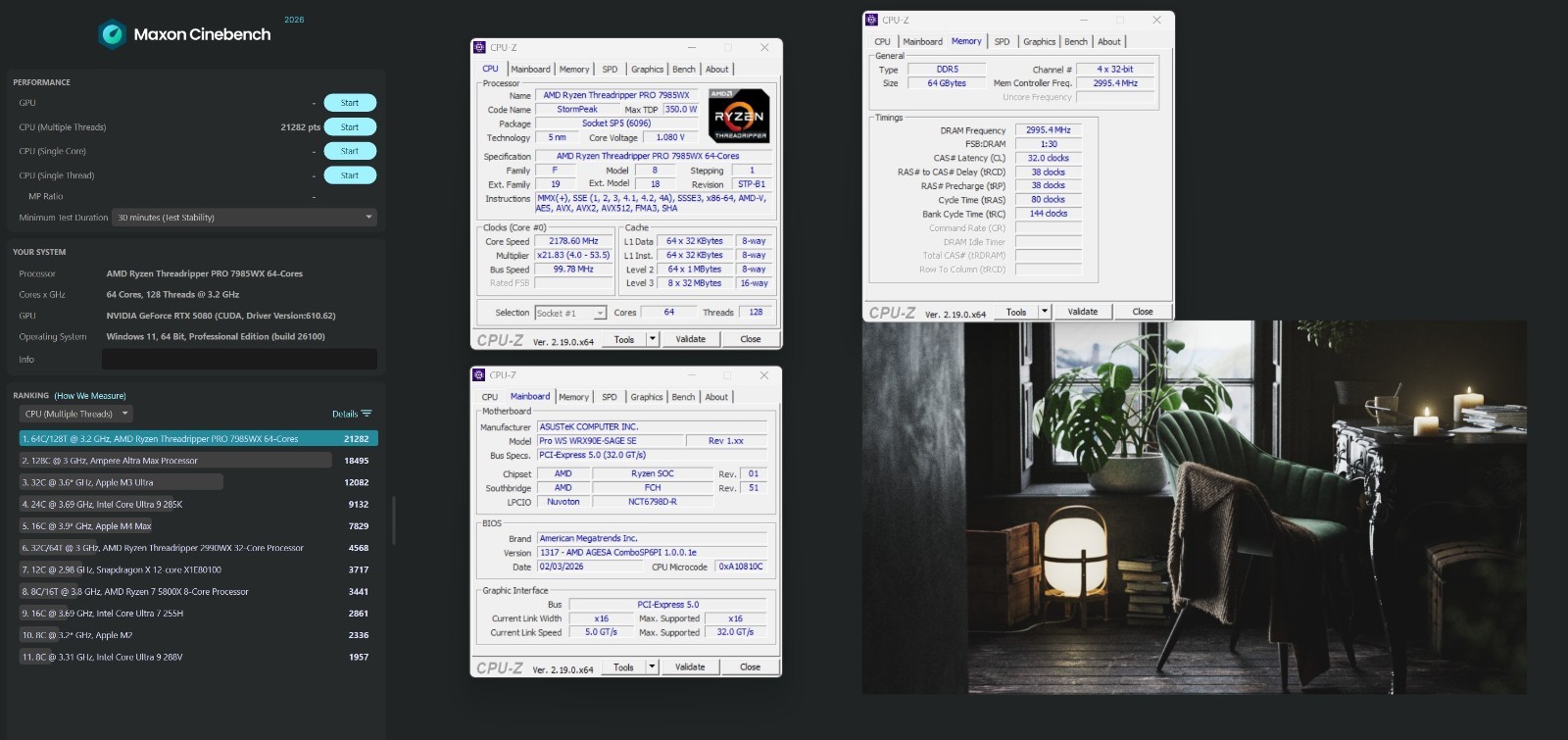
Task: Open the Tools arrow in the CPU-Z window showing the CPU tab
Action: coord(653,339)
